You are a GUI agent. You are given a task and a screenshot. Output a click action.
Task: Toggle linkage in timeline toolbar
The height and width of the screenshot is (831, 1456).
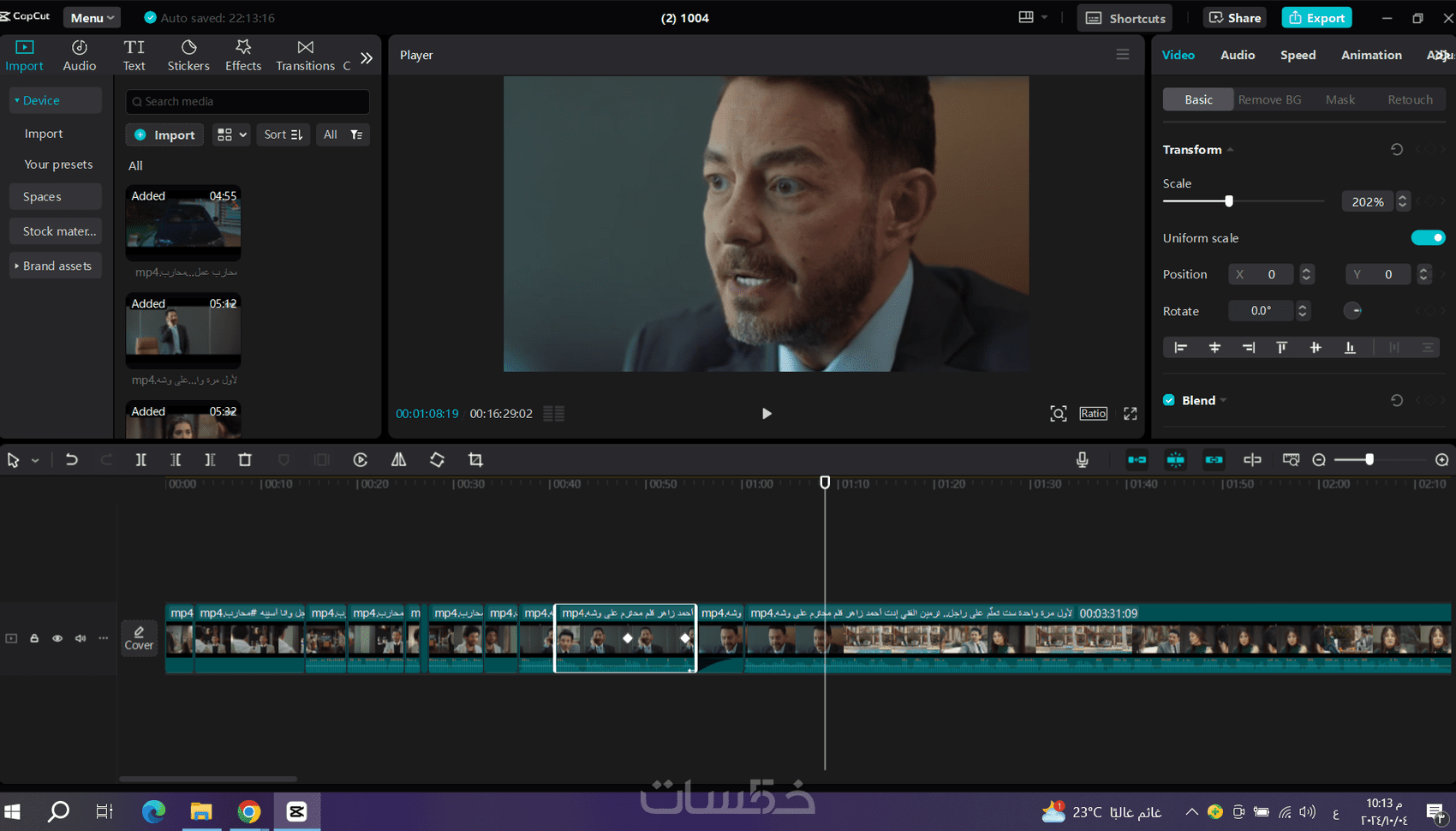point(1214,460)
